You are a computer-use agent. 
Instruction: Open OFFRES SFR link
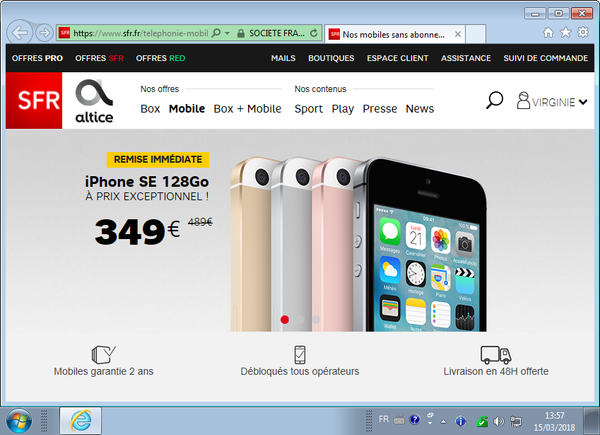coord(99,58)
